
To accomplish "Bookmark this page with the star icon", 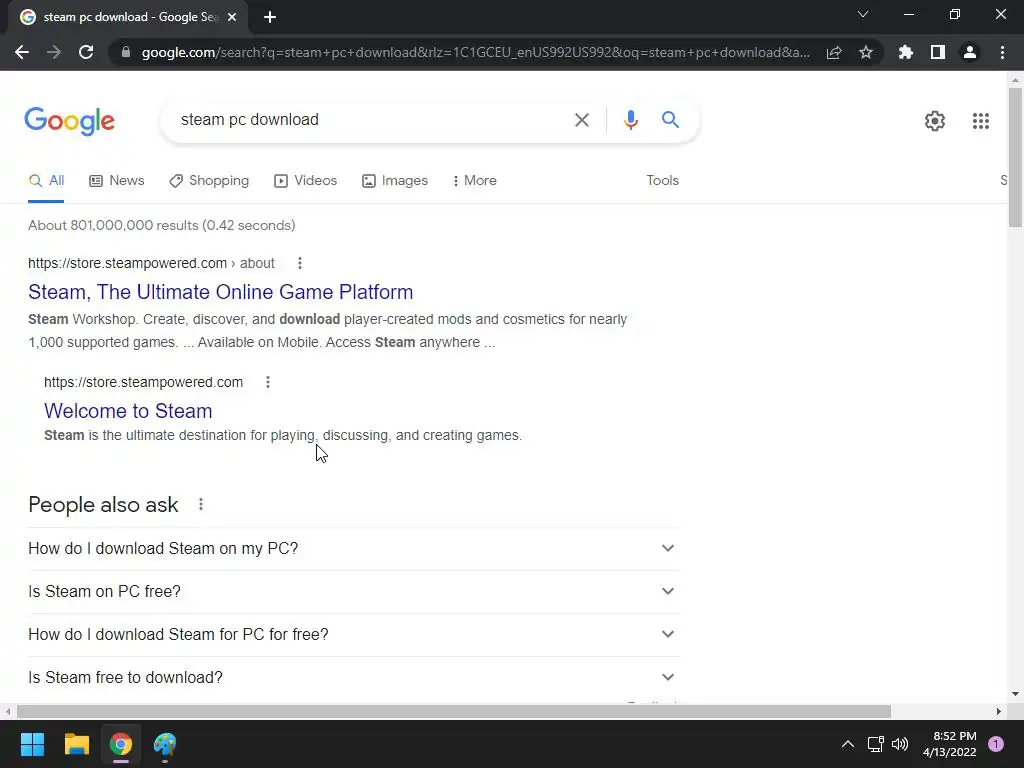I will [x=866, y=52].
